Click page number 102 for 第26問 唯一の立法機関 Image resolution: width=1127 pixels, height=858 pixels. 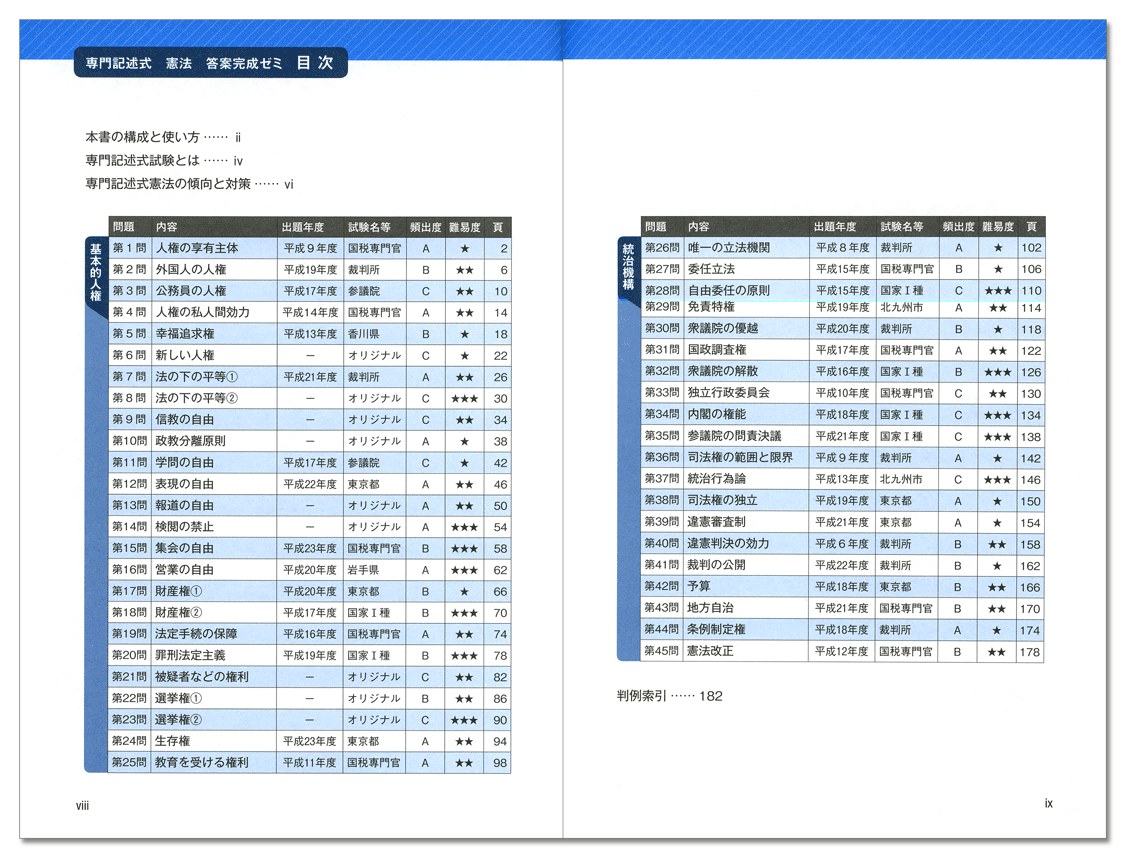(x=1030, y=248)
